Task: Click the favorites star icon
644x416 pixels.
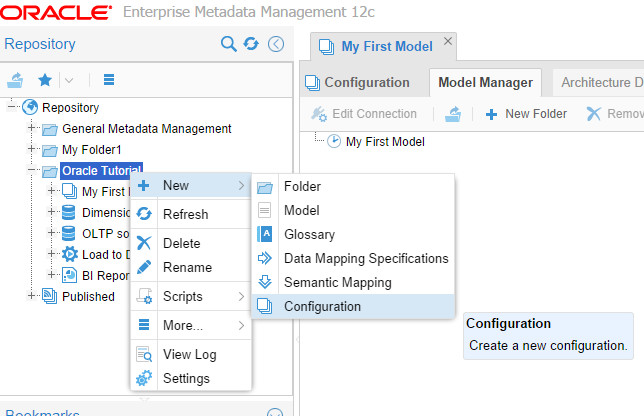Action: pyautogui.click(x=45, y=80)
